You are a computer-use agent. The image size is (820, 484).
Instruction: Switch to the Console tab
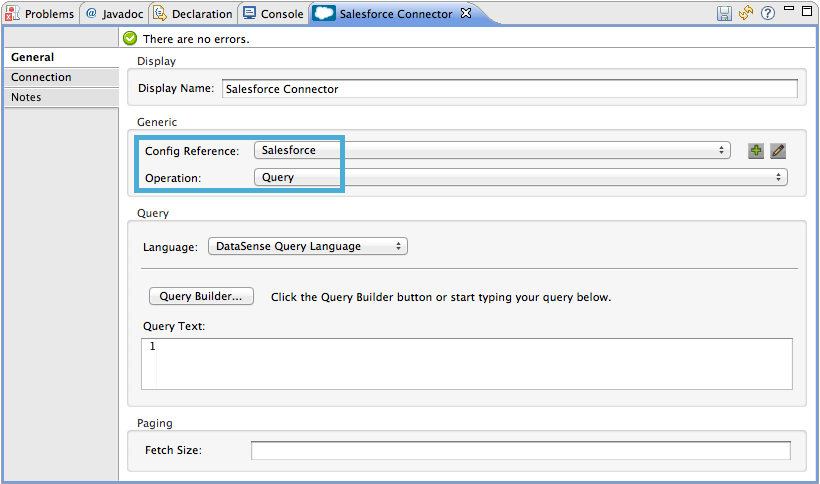(x=274, y=14)
